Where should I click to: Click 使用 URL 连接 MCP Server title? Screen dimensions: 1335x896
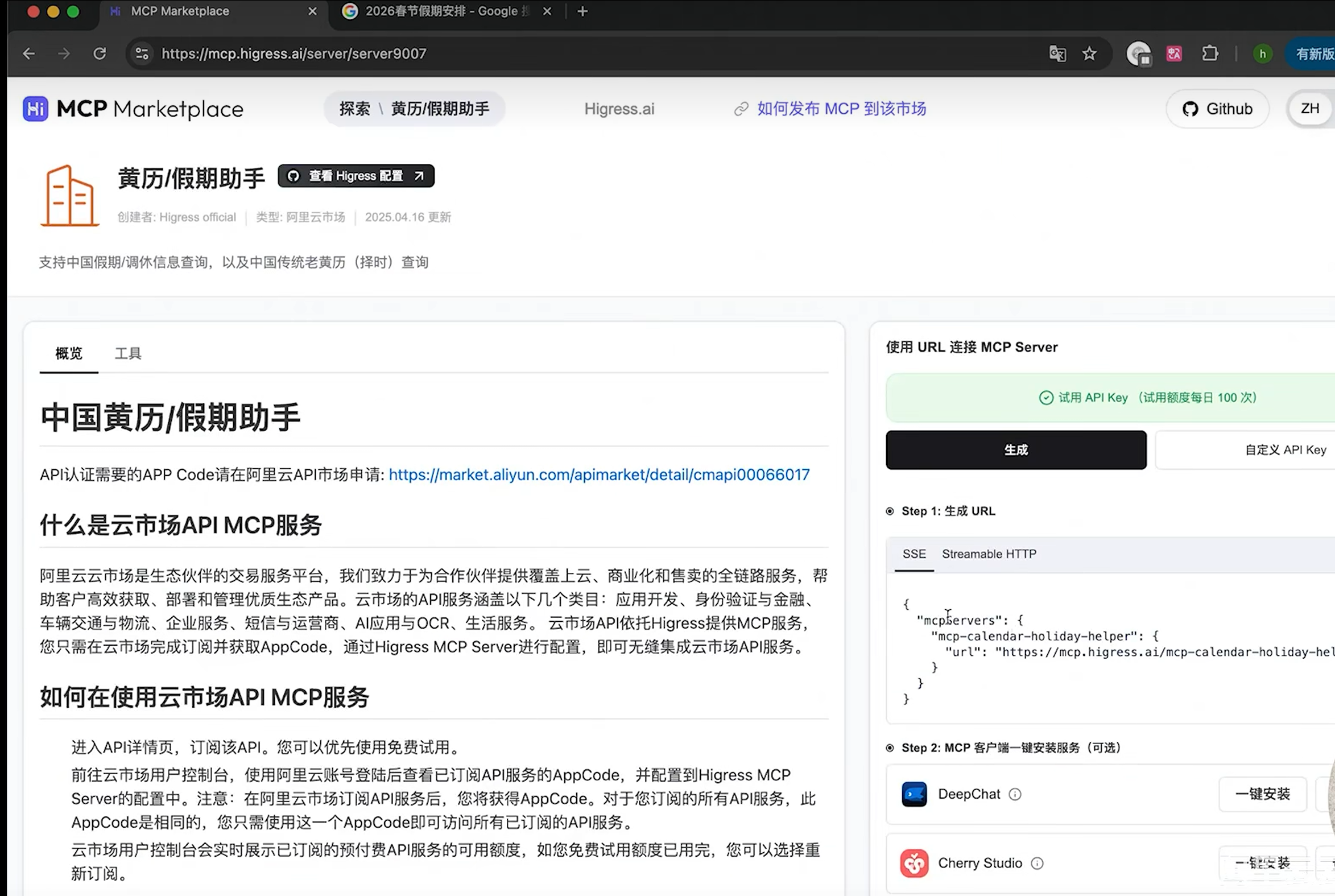(972, 347)
